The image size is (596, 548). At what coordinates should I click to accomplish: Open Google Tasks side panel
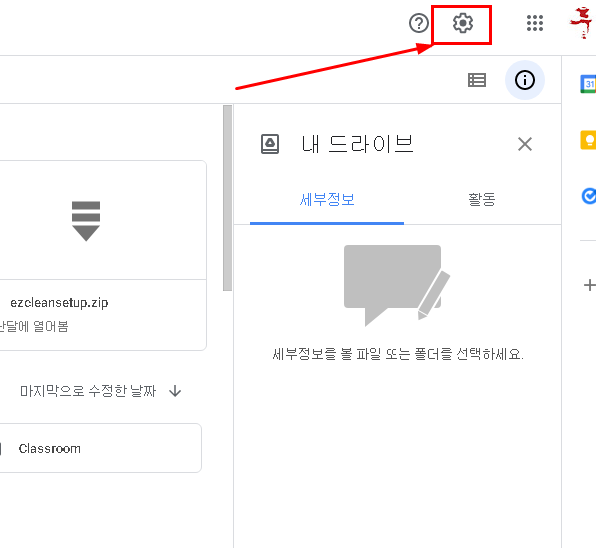coord(588,196)
